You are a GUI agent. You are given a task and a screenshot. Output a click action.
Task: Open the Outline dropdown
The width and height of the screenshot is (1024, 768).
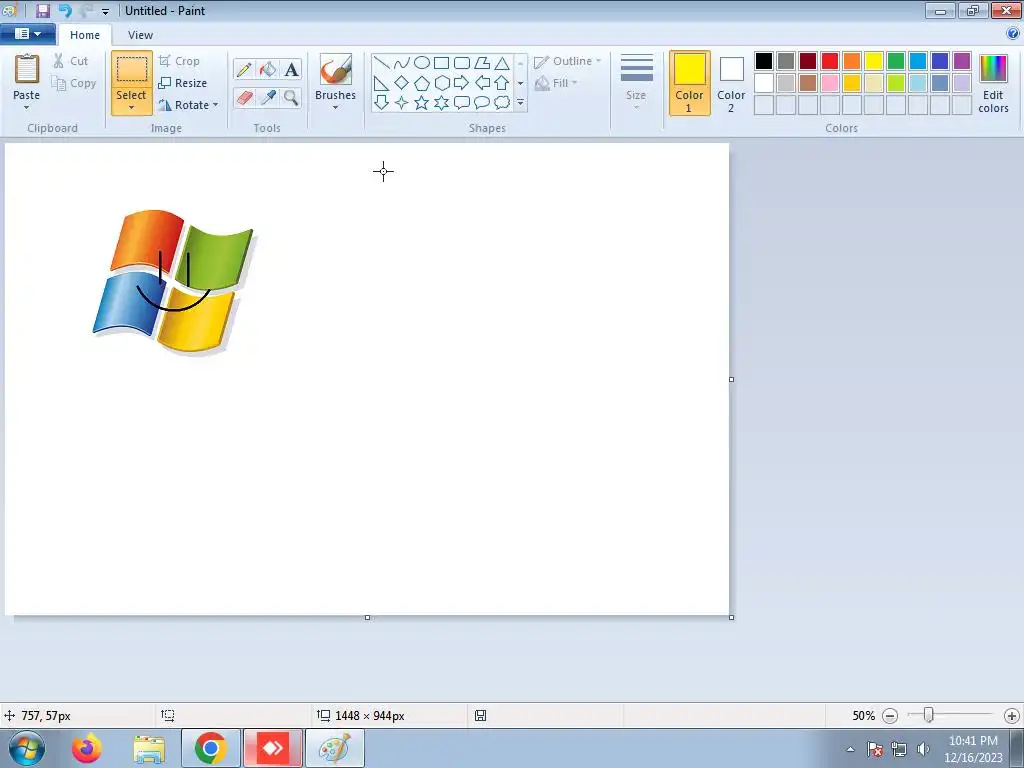[567, 61]
